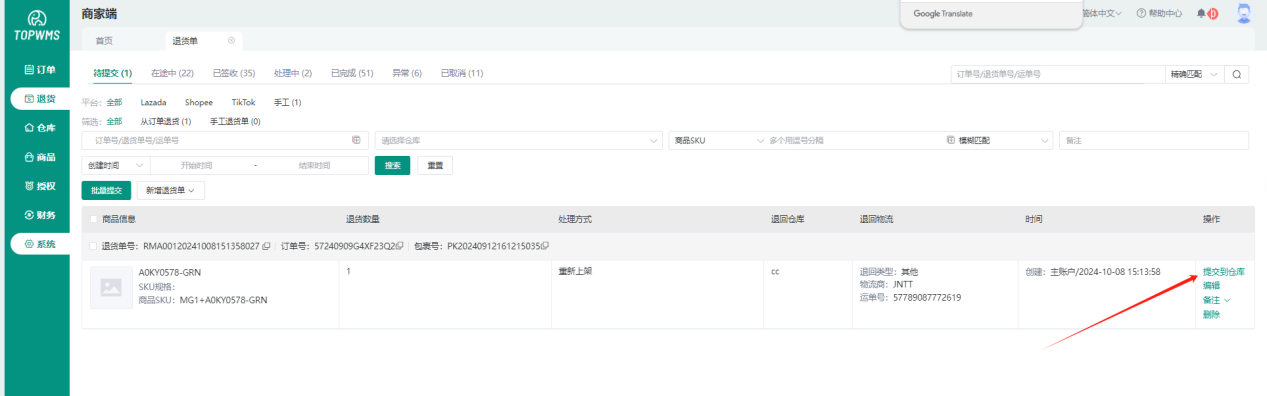Open the 订单 sidebar menu
This screenshot has height=396, width=1267.
coord(38,70)
